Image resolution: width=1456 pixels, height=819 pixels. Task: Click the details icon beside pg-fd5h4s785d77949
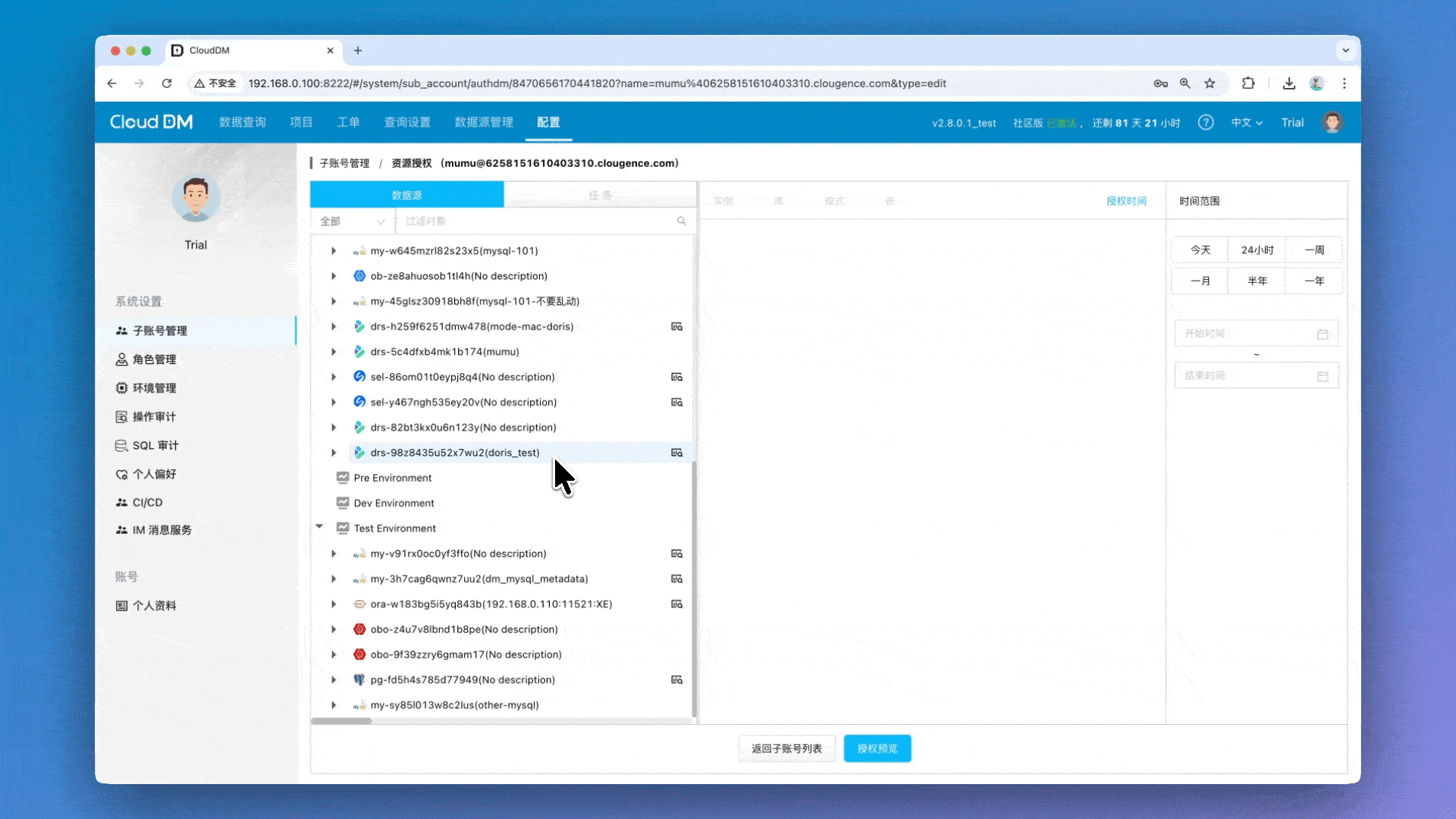coord(676,680)
